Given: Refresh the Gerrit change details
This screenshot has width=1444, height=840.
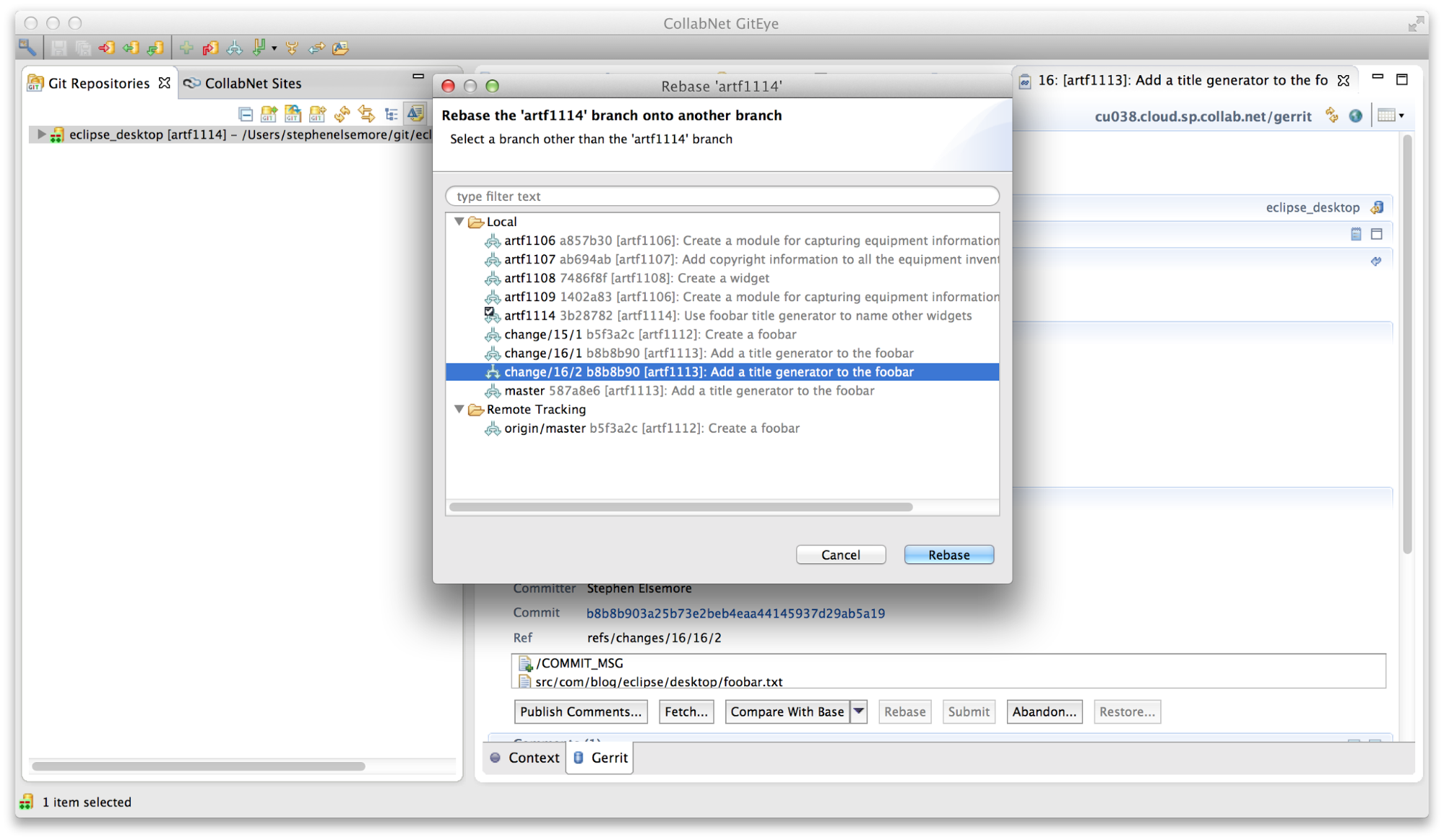Looking at the screenshot, I should tap(1331, 116).
